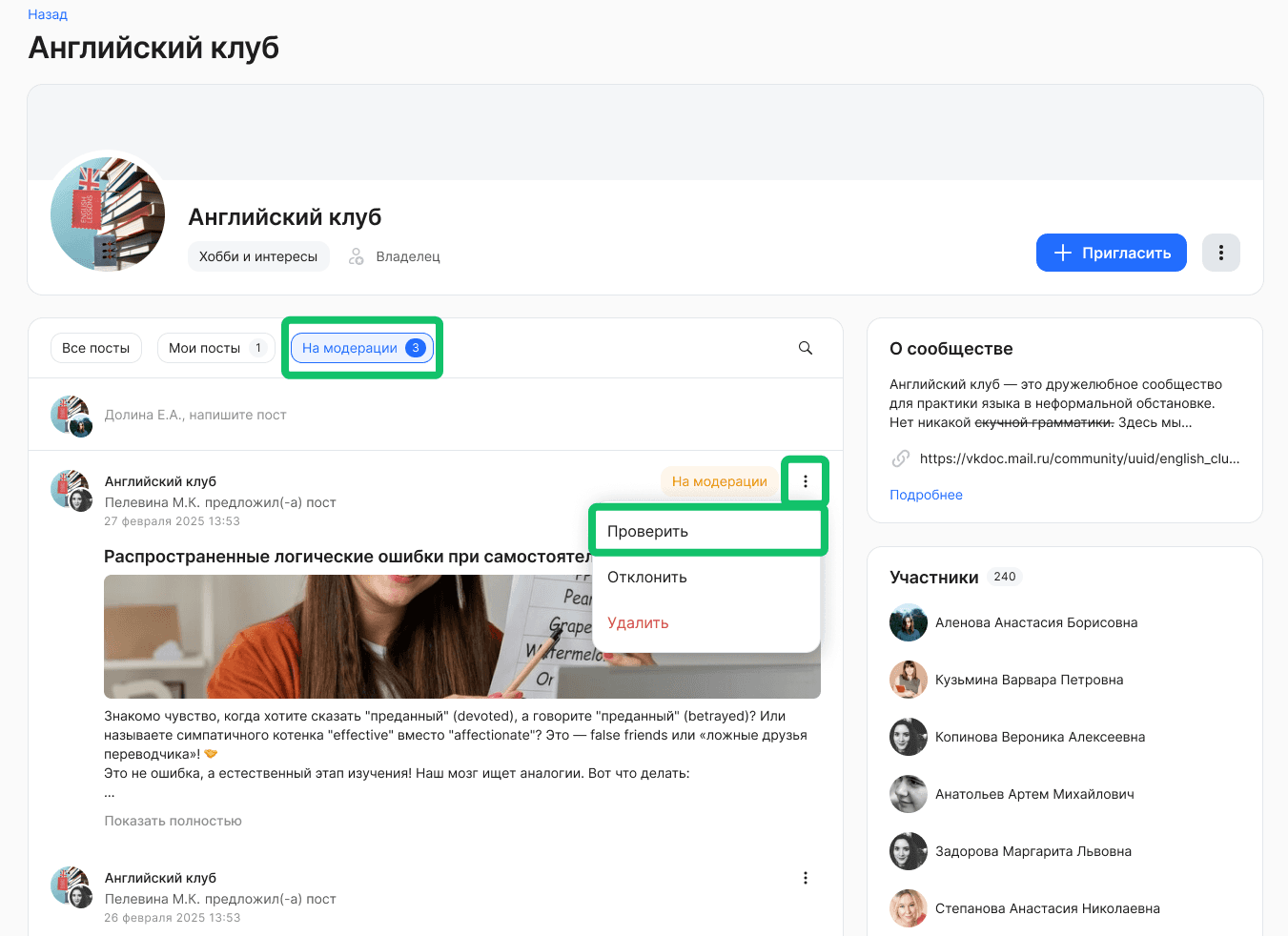Click avatar of Задорова Маргарита Львовна
Image resolution: width=1288 pixels, height=936 pixels.
(909, 851)
